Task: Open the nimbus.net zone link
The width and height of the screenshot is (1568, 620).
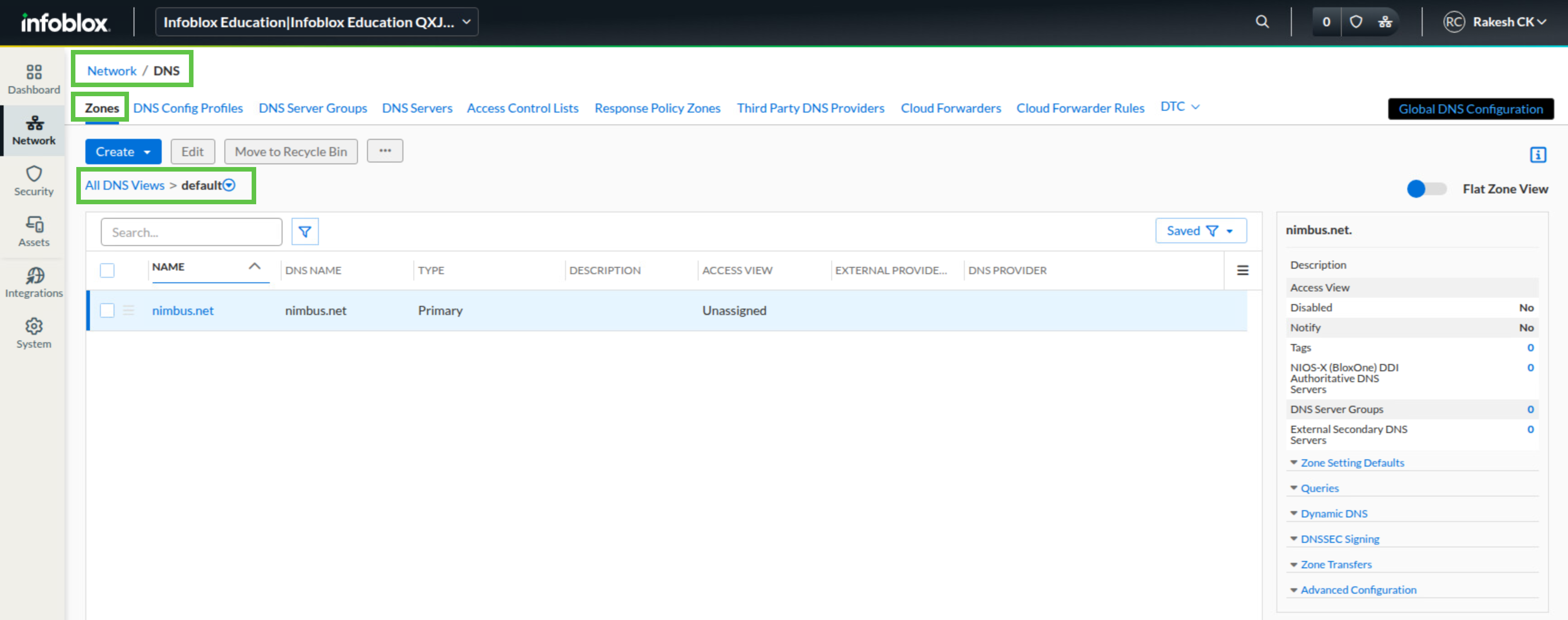Action: pyautogui.click(x=183, y=310)
